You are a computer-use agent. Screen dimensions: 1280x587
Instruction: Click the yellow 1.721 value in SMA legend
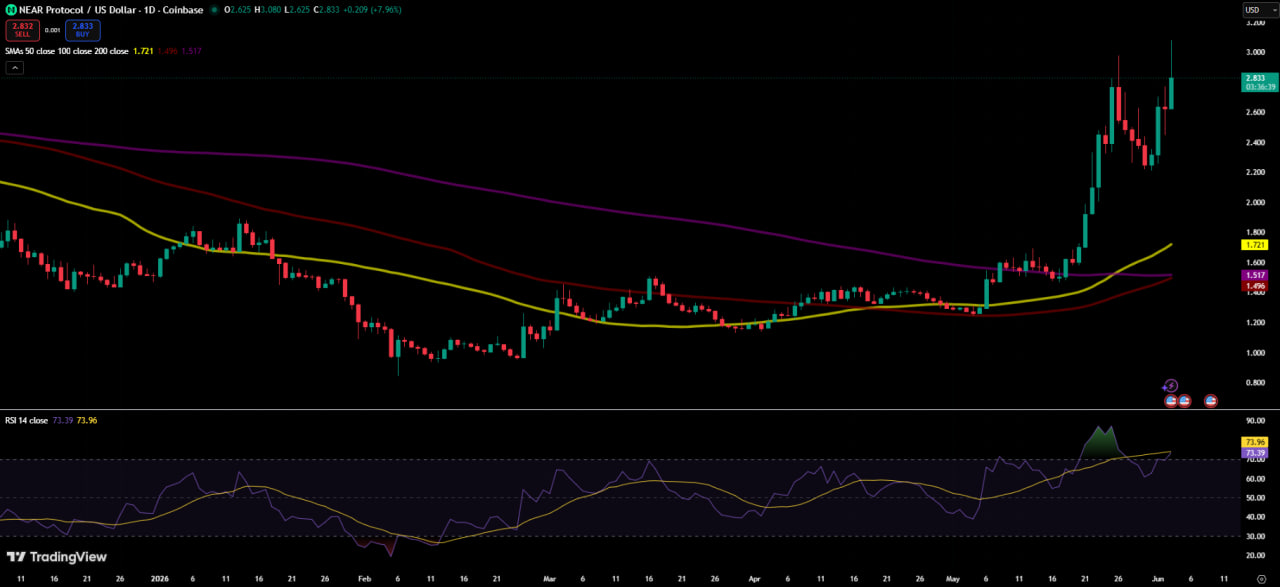click(x=143, y=50)
